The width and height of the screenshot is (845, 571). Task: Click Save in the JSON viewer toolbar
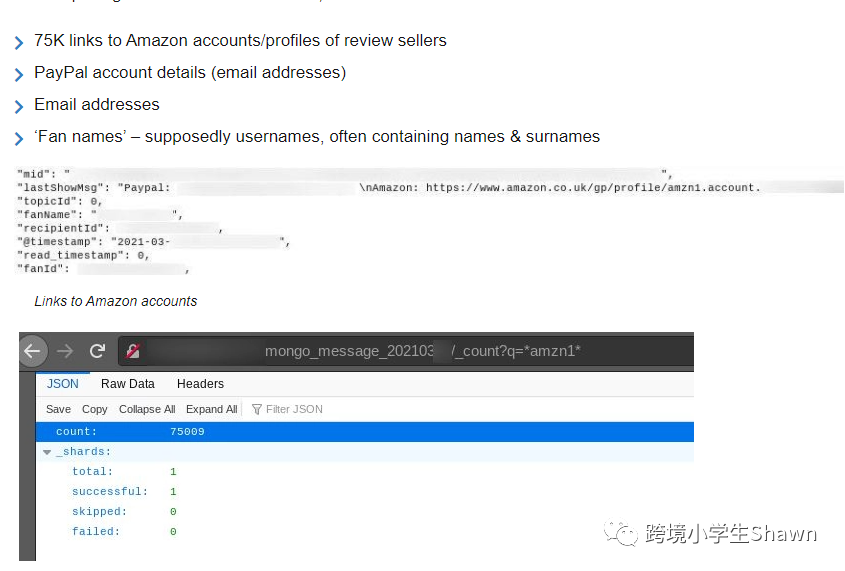pos(58,409)
